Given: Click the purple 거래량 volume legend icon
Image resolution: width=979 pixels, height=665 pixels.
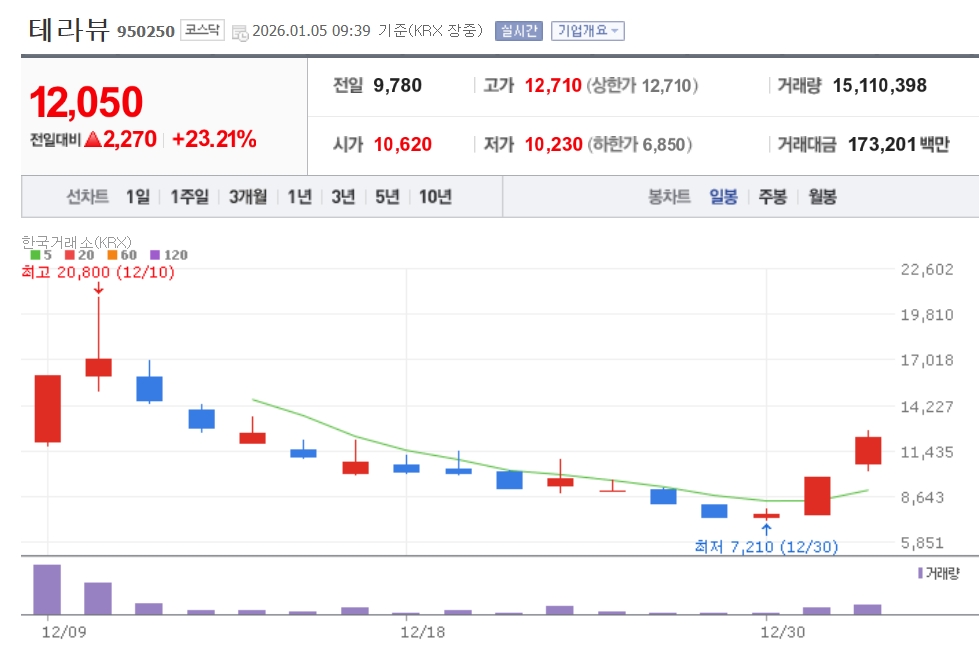Looking at the screenshot, I should (x=920, y=573).
